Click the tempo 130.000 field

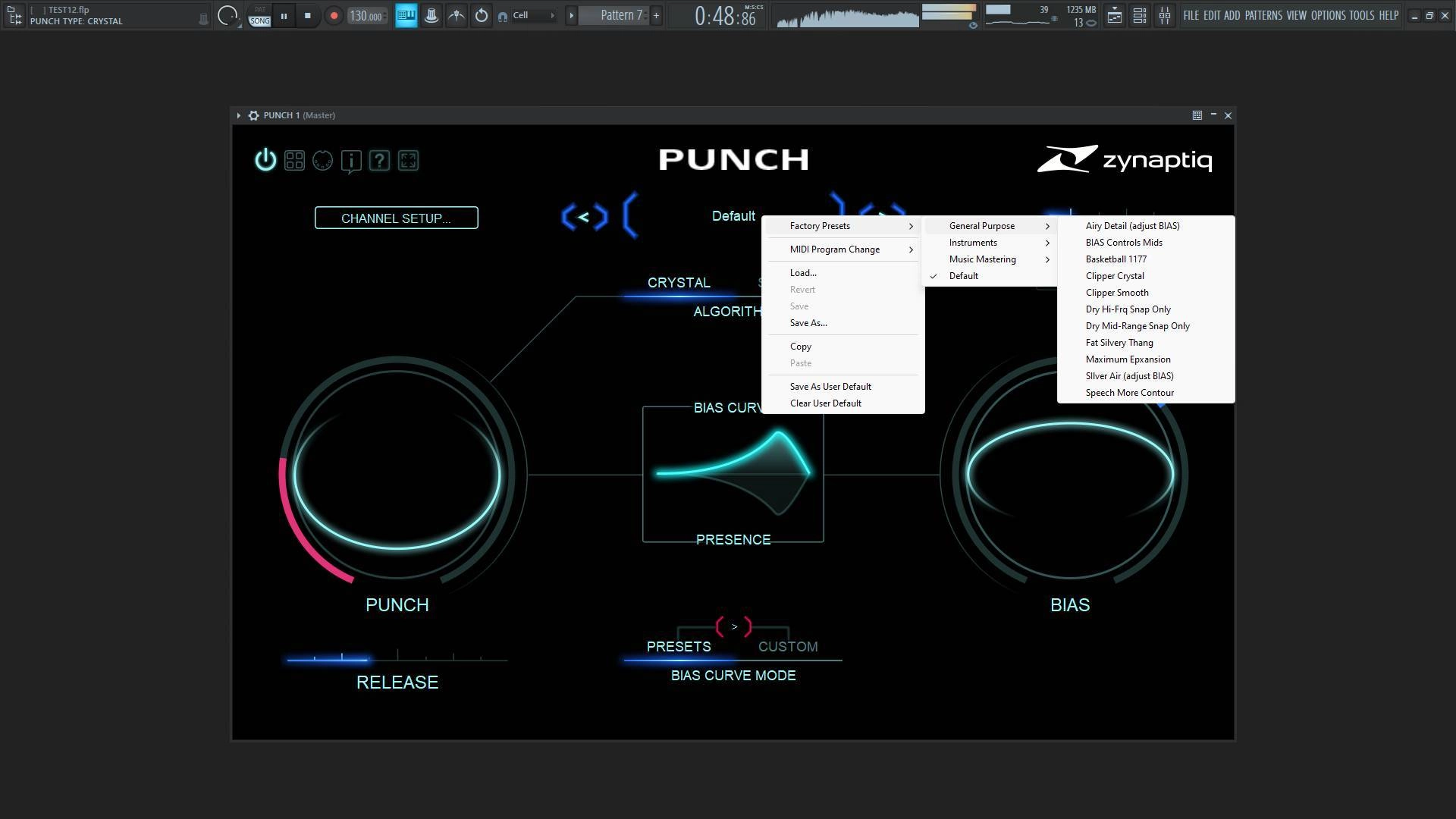click(367, 15)
